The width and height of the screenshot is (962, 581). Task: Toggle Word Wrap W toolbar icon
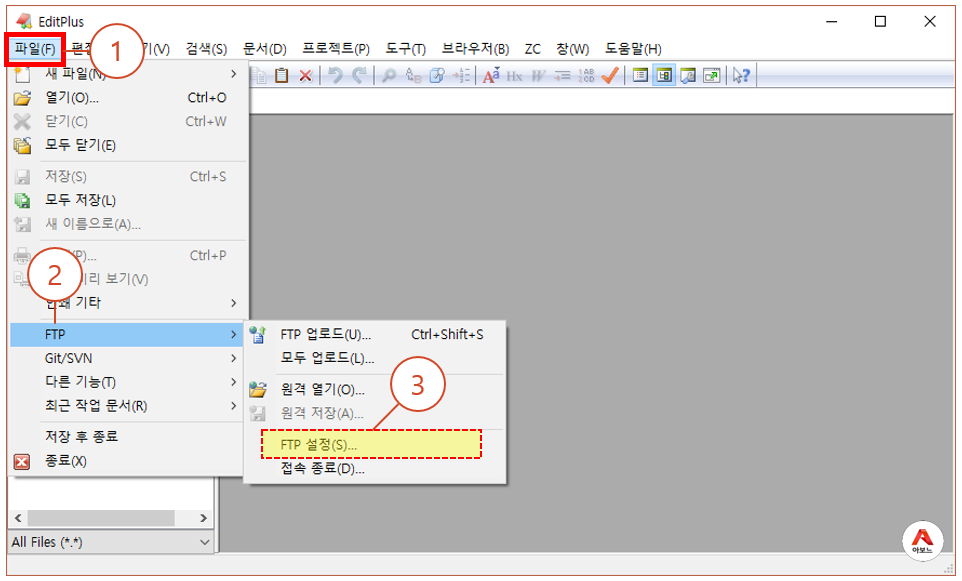(538, 76)
